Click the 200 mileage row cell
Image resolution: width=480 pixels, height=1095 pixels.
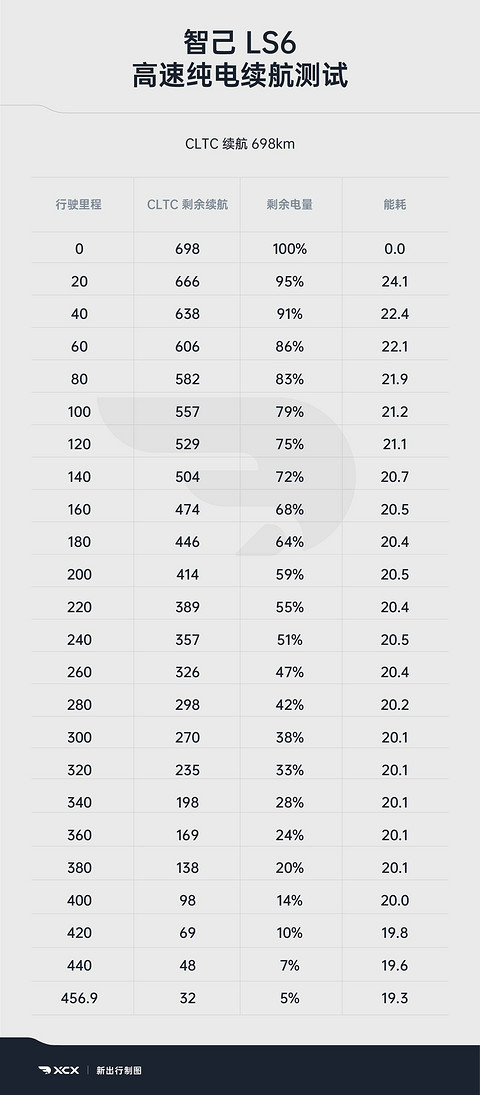(79, 574)
